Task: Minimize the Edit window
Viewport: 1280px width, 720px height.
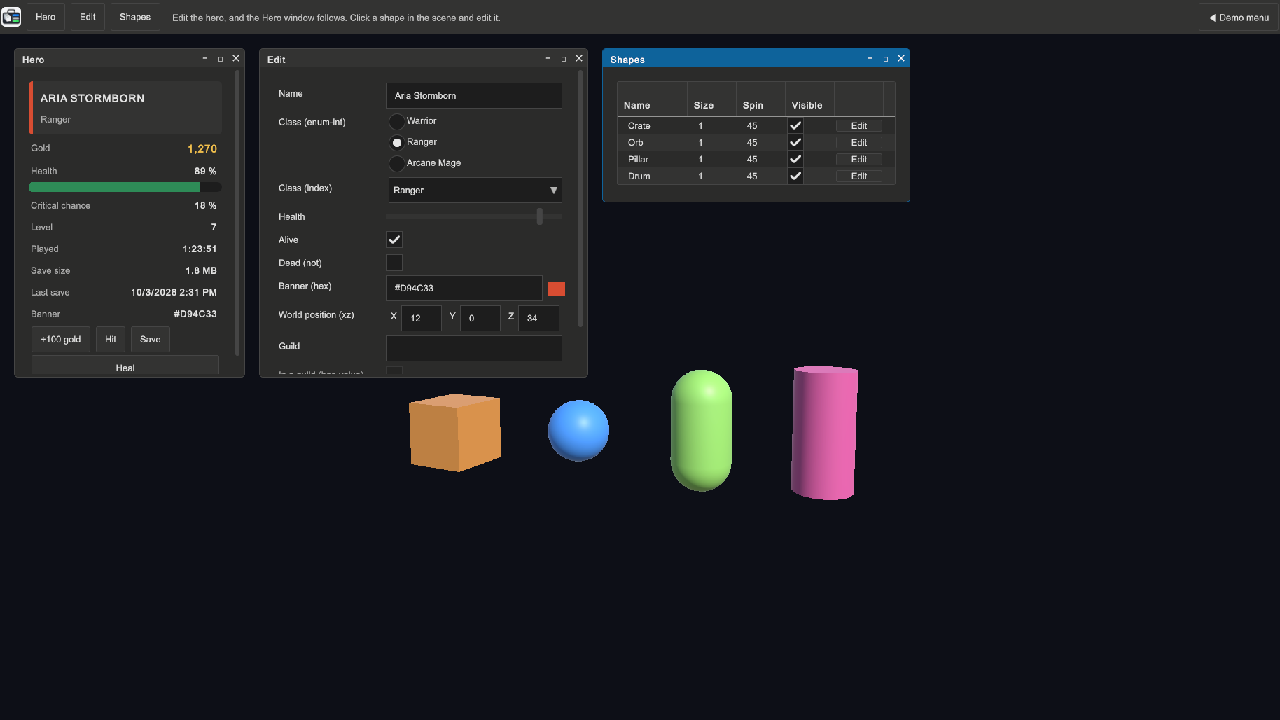Action: [x=548, y=59]
